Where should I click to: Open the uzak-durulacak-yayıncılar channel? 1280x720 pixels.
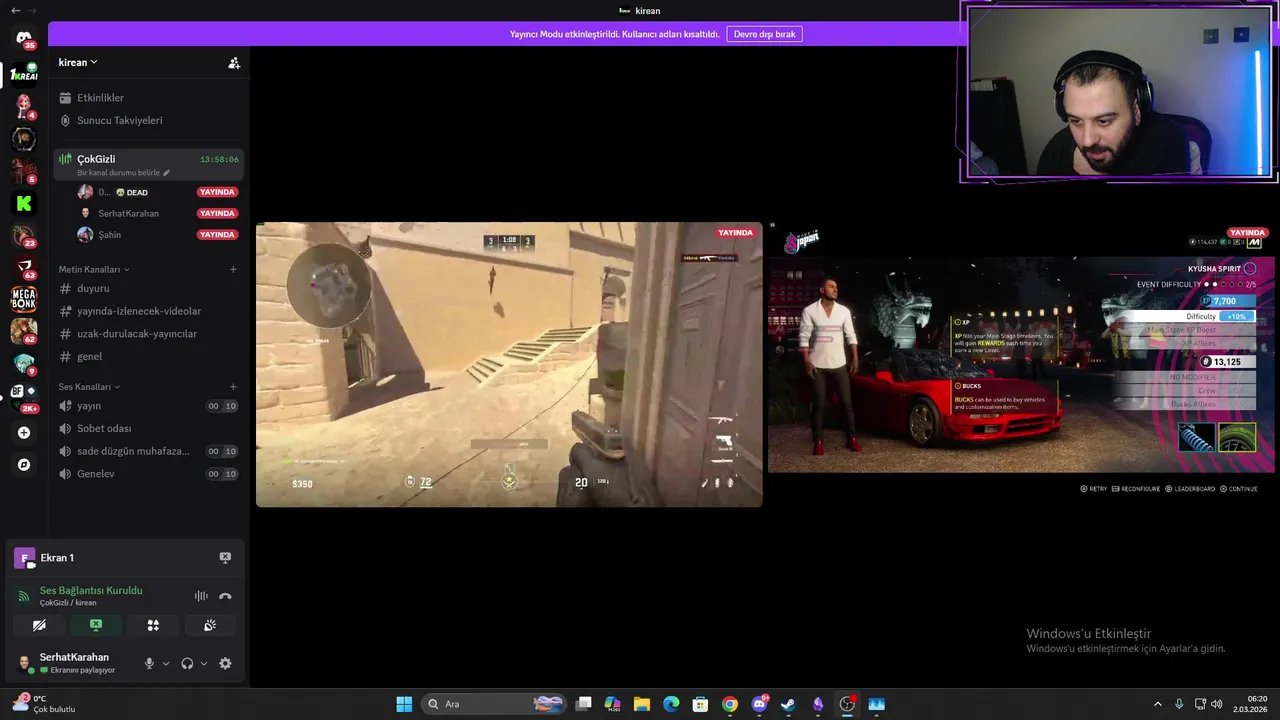click(148, 334)
